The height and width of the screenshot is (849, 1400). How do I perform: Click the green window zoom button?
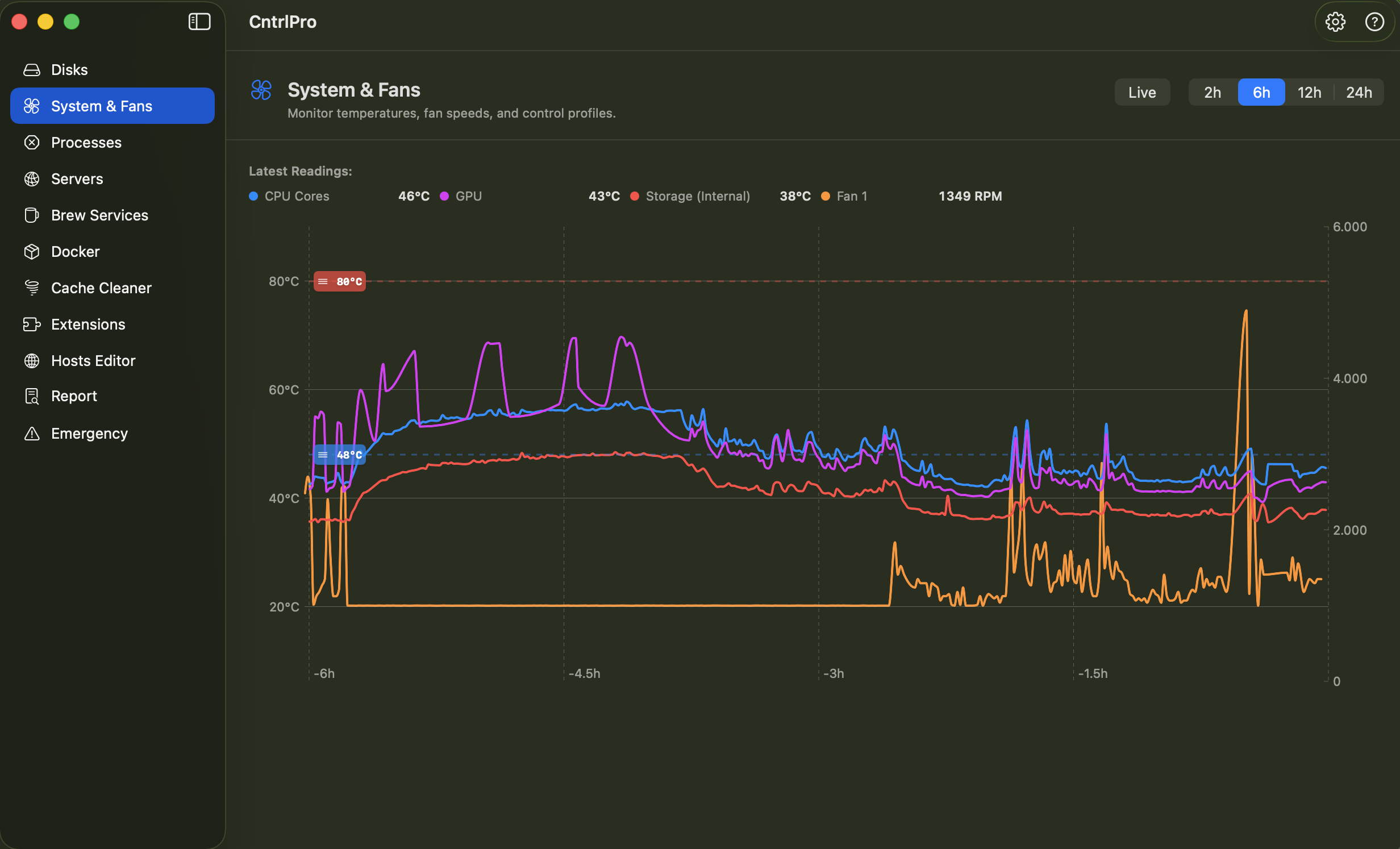tap(72, 22)
